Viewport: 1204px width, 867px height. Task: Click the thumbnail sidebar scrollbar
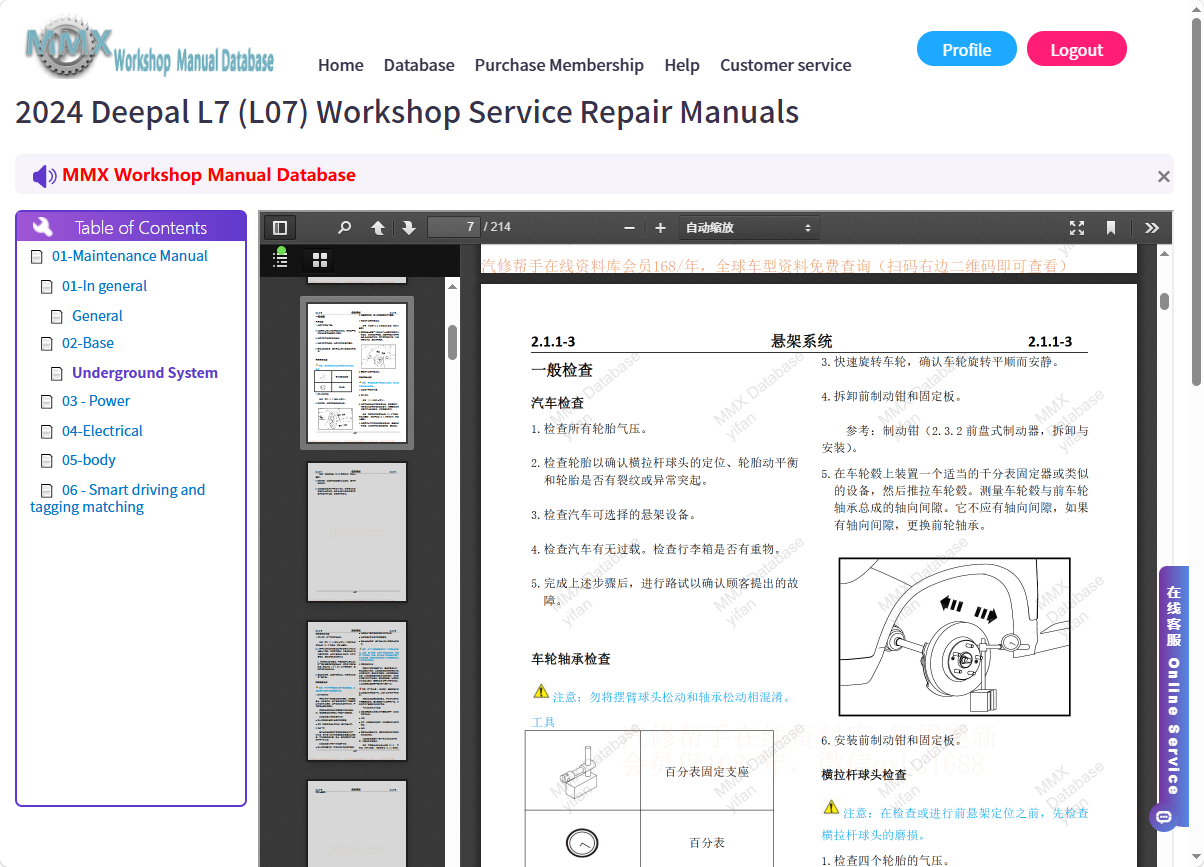click(452, 343)
